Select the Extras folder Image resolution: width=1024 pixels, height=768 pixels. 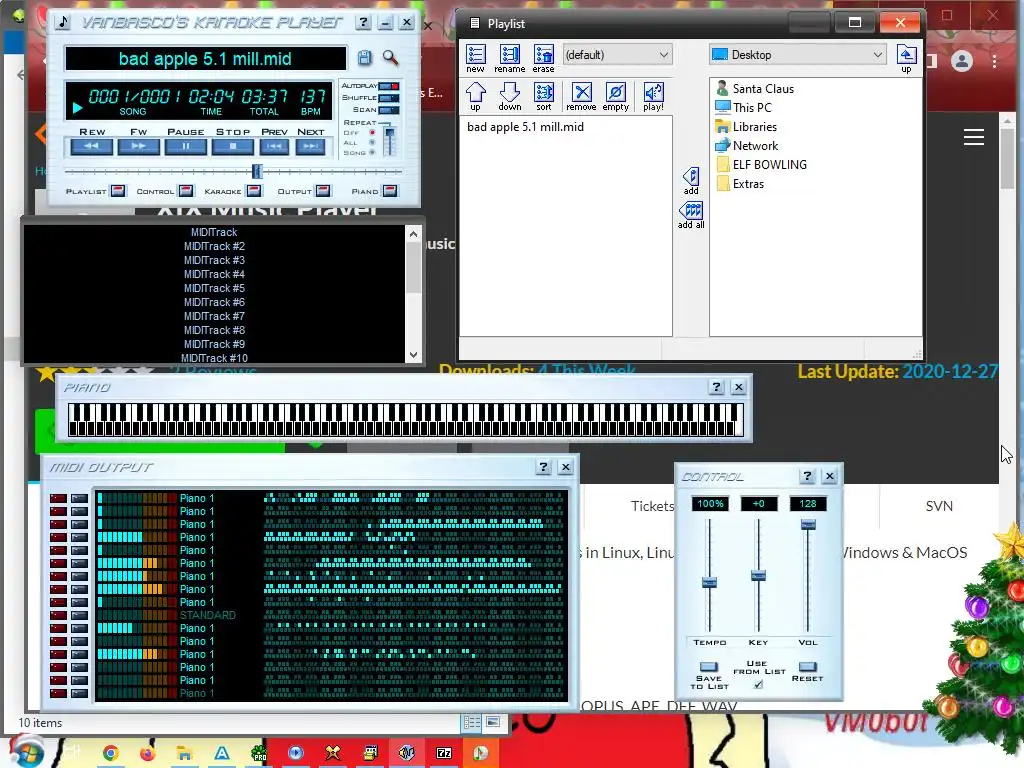click(740, 183)
